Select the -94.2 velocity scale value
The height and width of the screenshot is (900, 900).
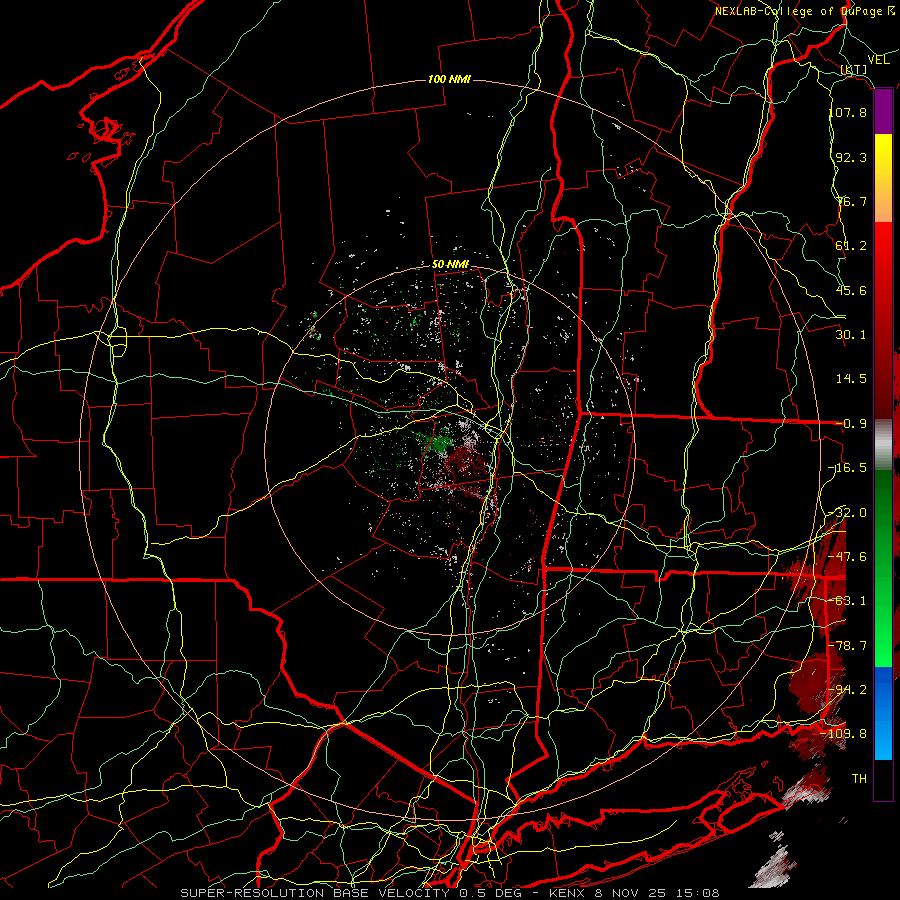848,690
